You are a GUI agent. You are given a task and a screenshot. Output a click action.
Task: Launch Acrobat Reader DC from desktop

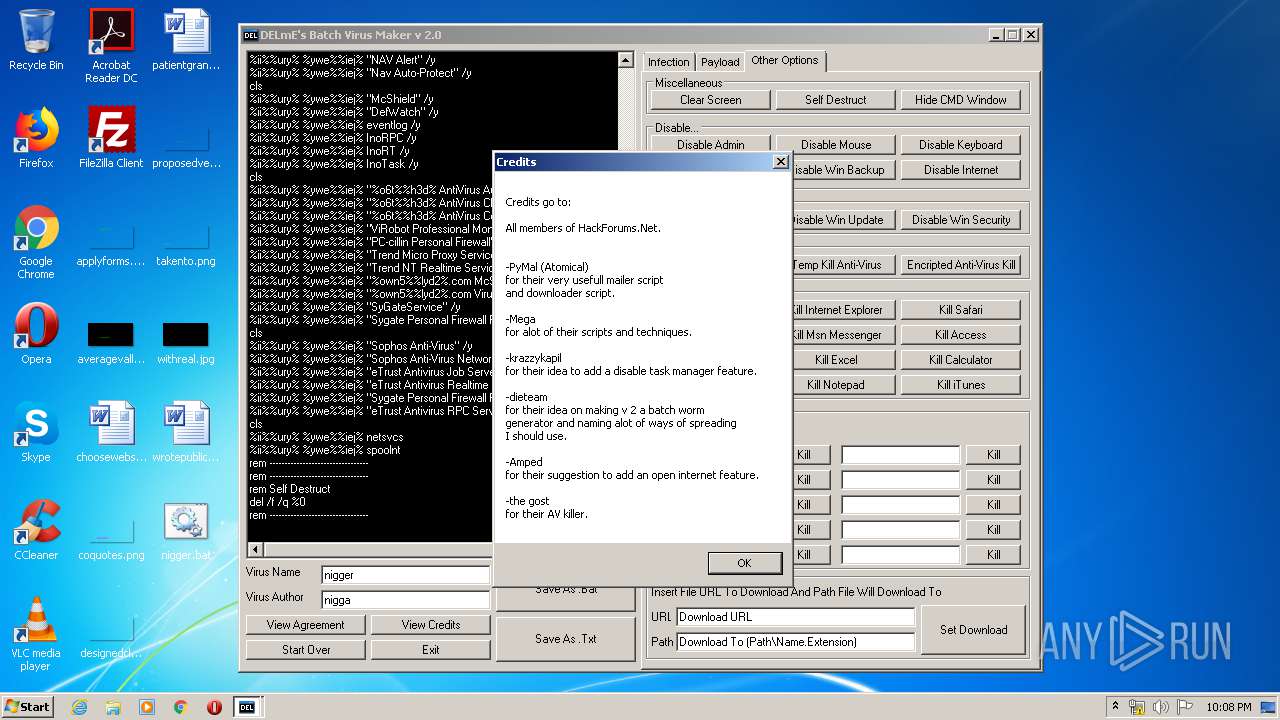pyautogui.click(x=111, y=46)
